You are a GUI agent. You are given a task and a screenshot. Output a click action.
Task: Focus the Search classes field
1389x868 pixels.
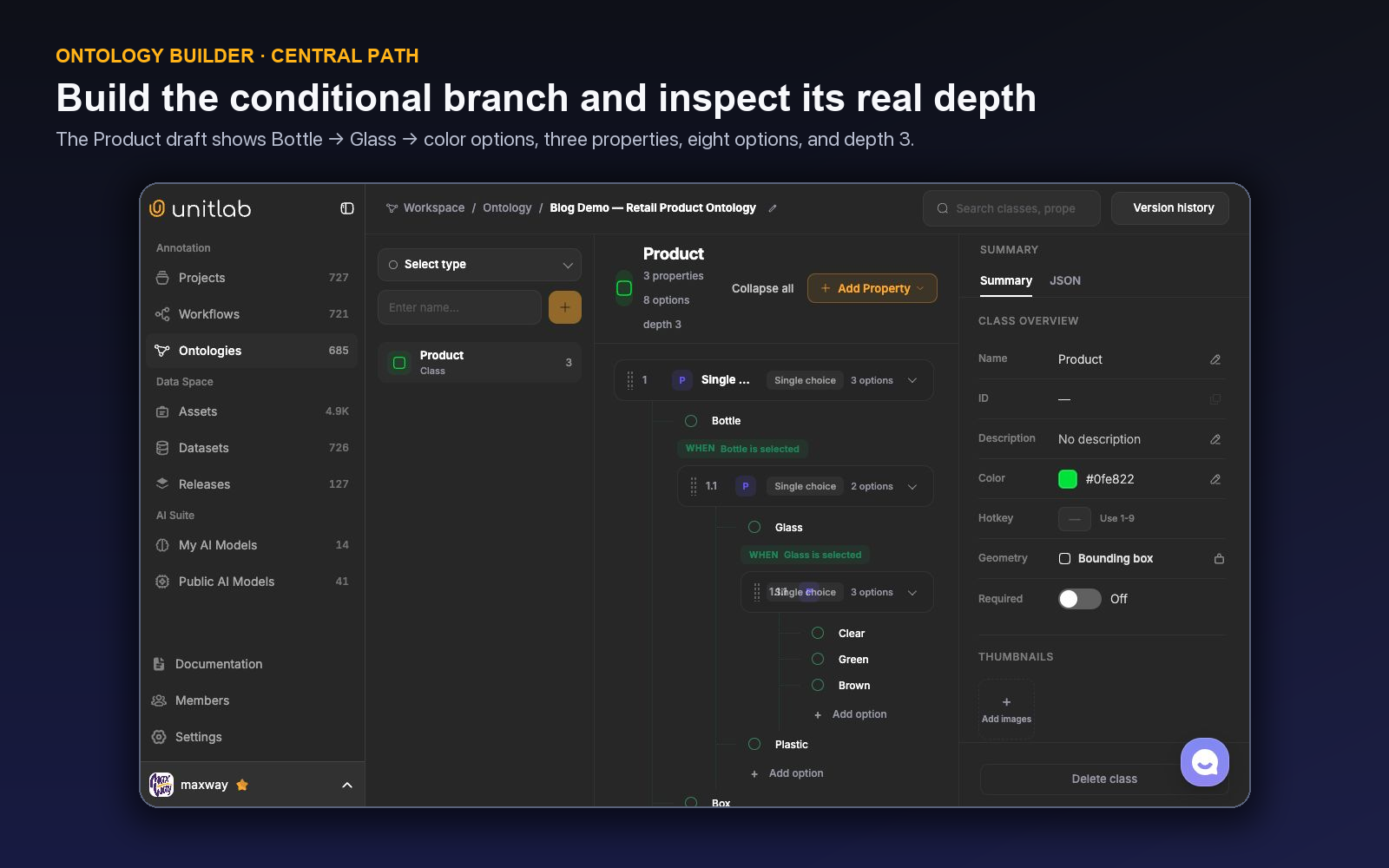1011,208
